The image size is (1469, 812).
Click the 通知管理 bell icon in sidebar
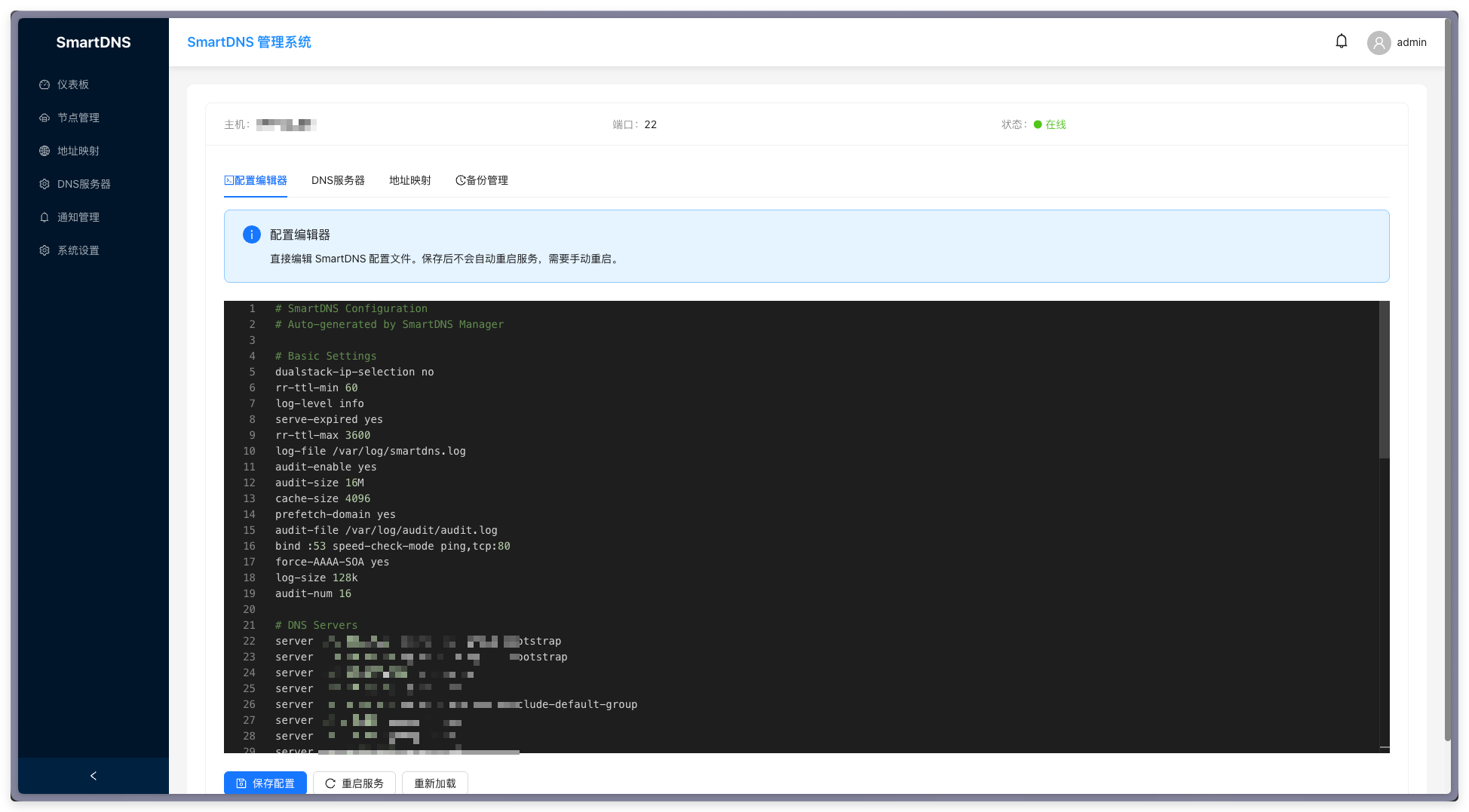click(x=44, y=217)
